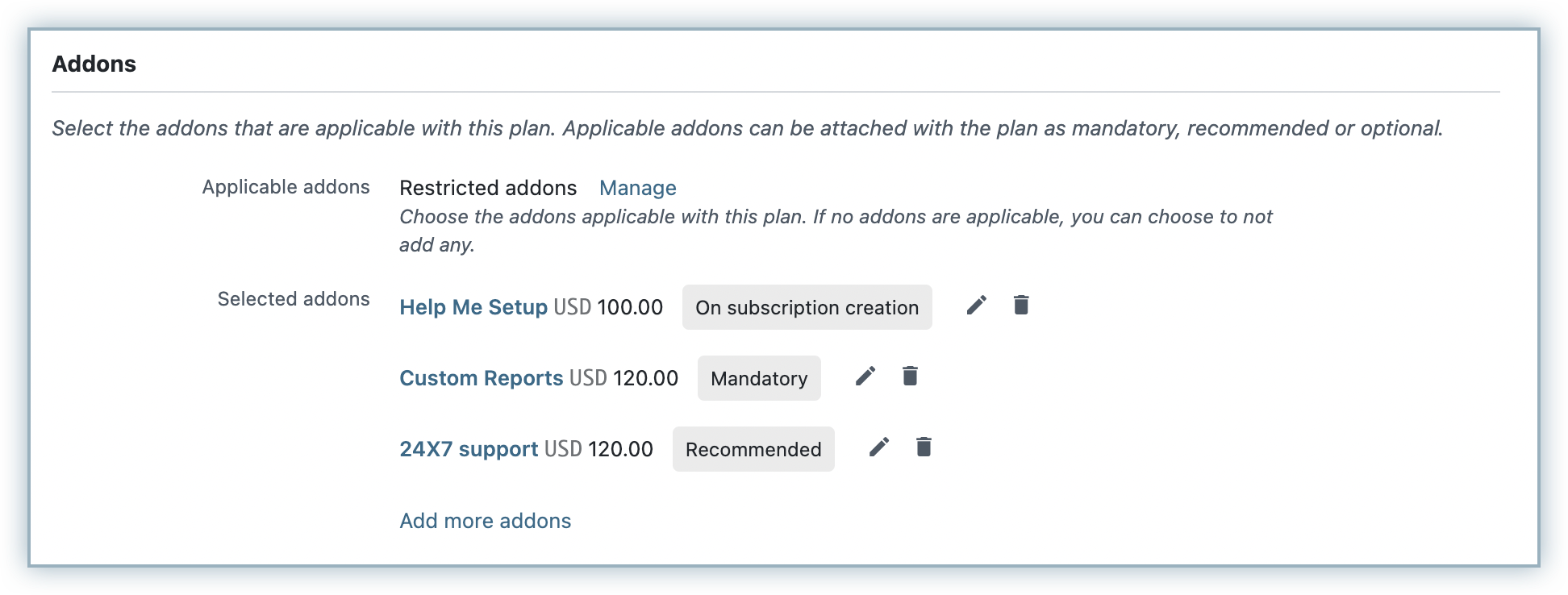This screenshot has height=595, width=1568.
Task: Click Add more addons link
Action: click(485, 521)
